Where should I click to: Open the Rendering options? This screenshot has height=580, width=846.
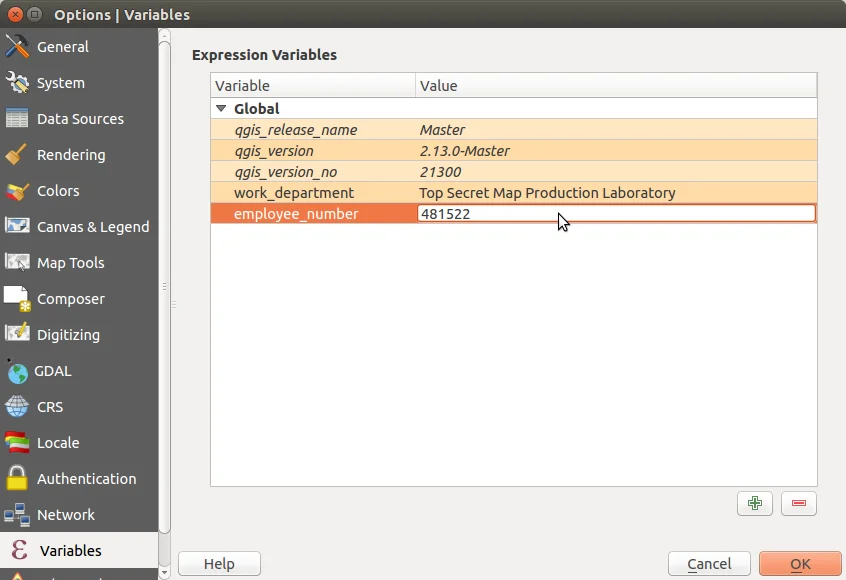(70, 154)
